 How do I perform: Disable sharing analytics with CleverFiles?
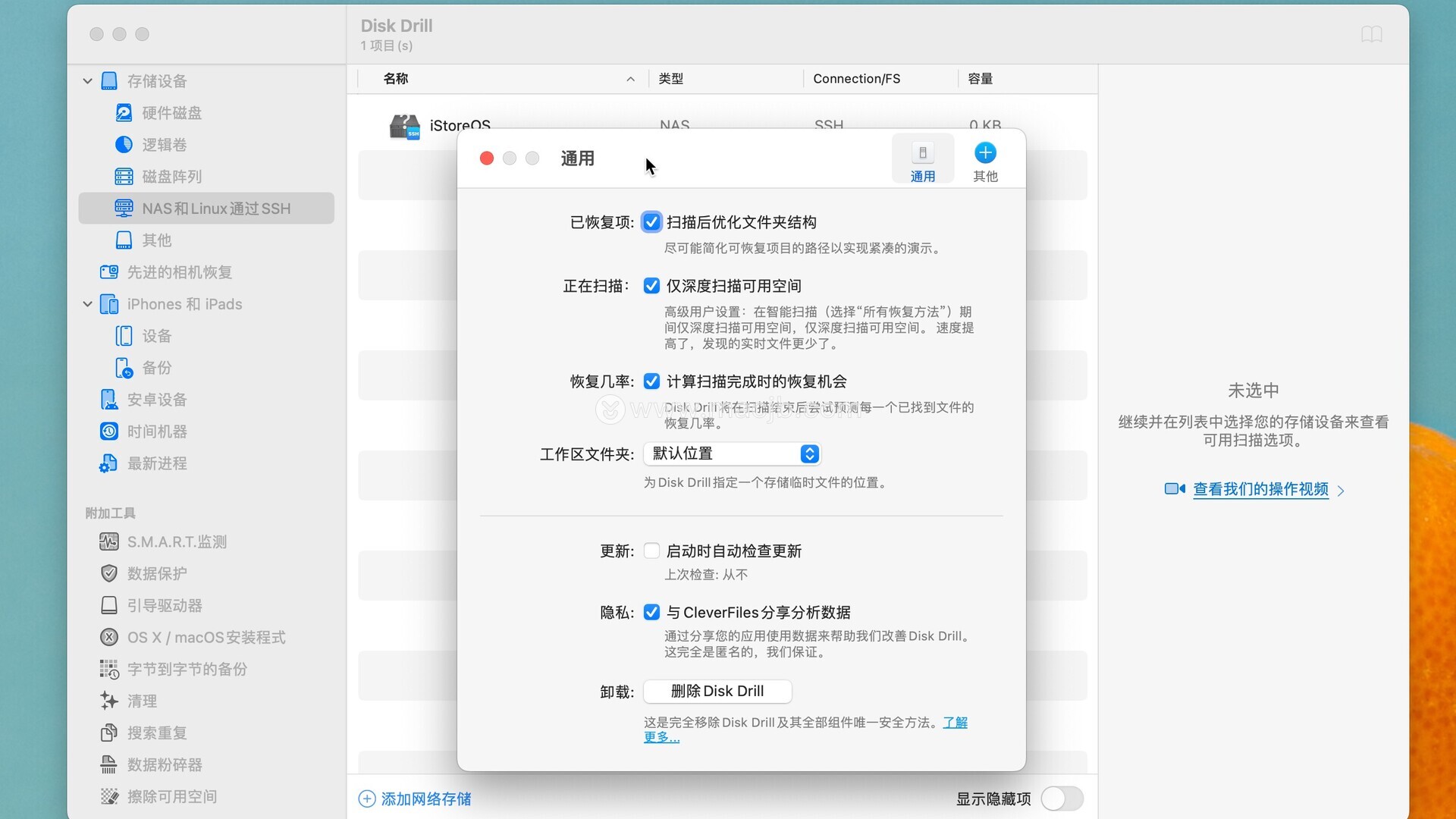click(651, 612)
